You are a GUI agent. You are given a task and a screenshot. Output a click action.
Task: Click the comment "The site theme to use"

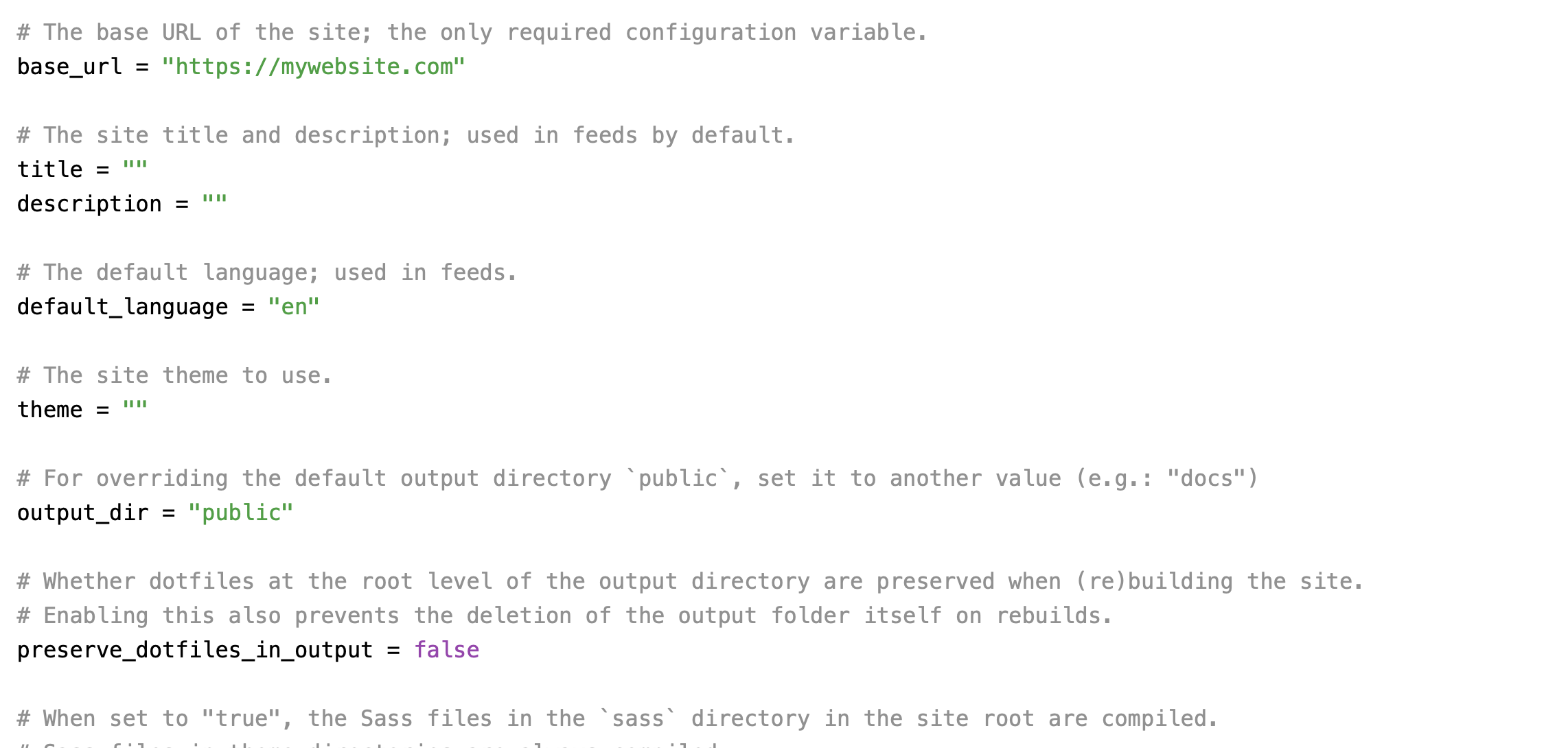pyautogui.click(x=174, y=375)
